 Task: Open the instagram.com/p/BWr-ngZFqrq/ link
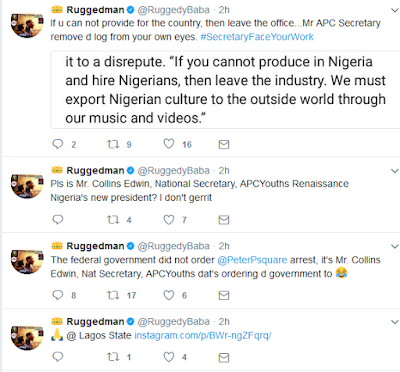[x=203, y=336]
